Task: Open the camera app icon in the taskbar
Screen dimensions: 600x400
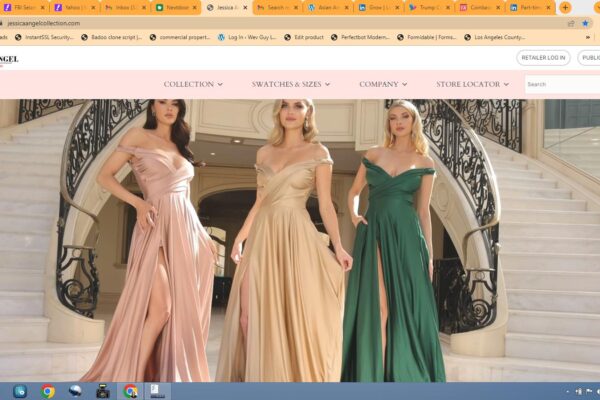Action: point(102,391)
